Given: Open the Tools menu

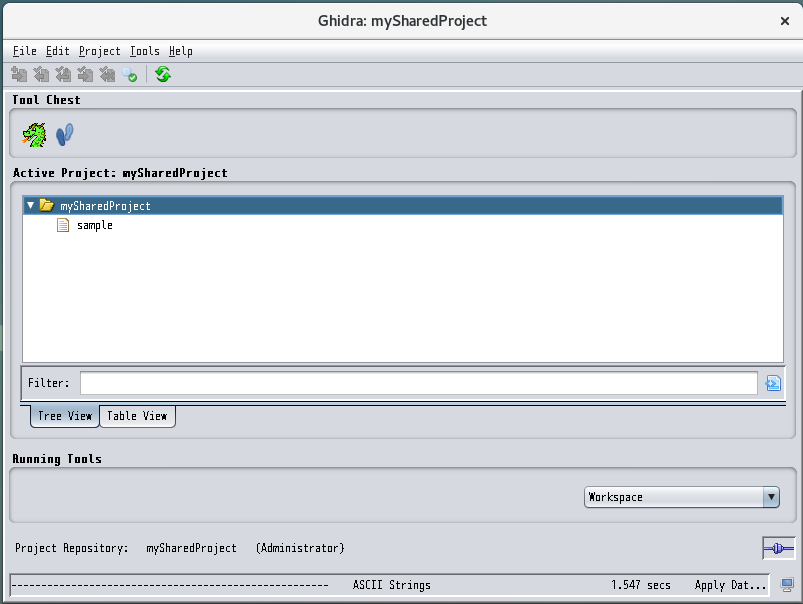Looking at the screenshot, I should click(144, 51).
